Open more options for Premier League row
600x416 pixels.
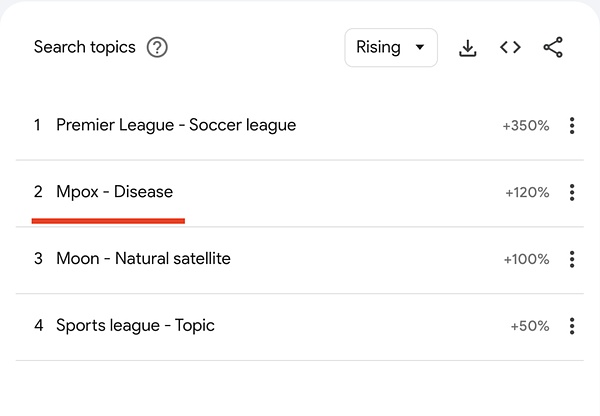(572, 126)
